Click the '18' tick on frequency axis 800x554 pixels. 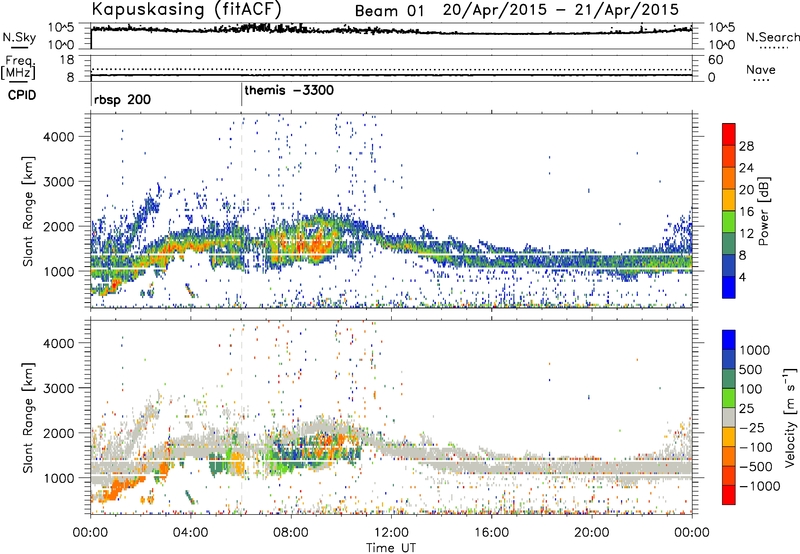click(67, 60)
